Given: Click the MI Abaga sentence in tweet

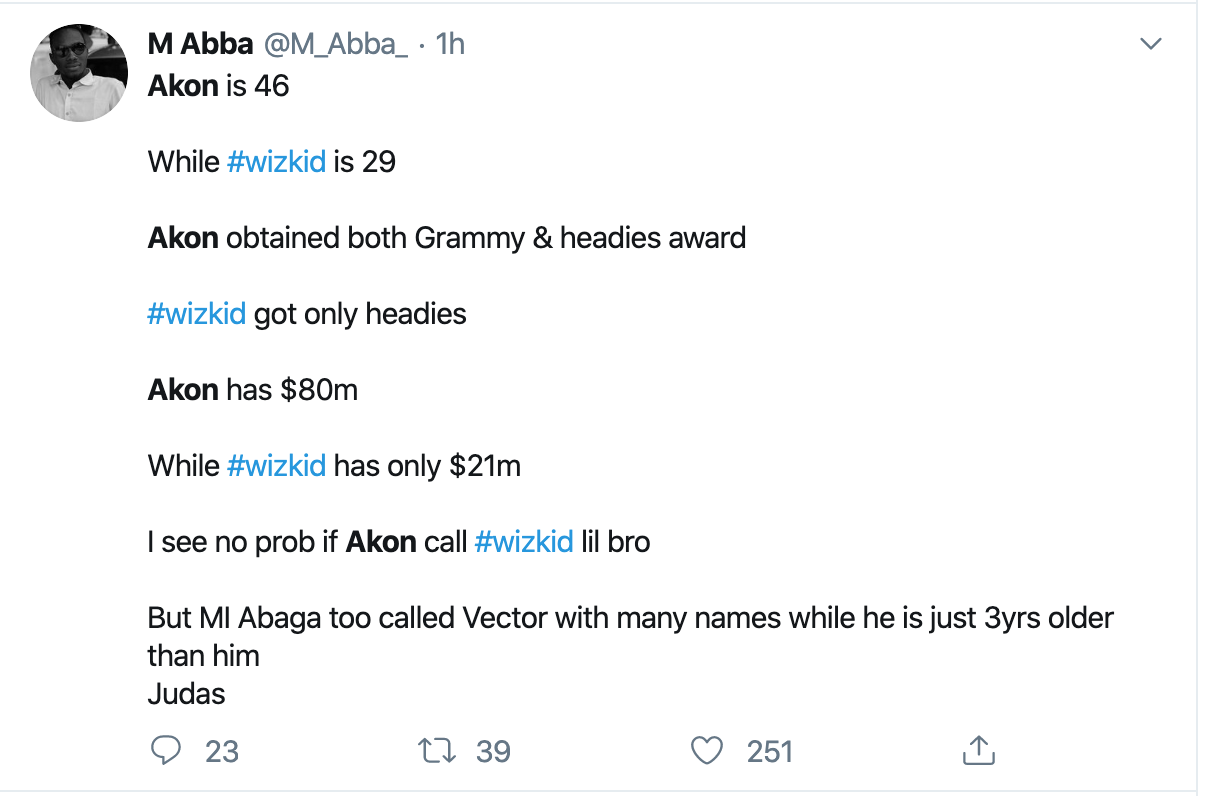Looking at the screenshot, I should pos(630,618).
